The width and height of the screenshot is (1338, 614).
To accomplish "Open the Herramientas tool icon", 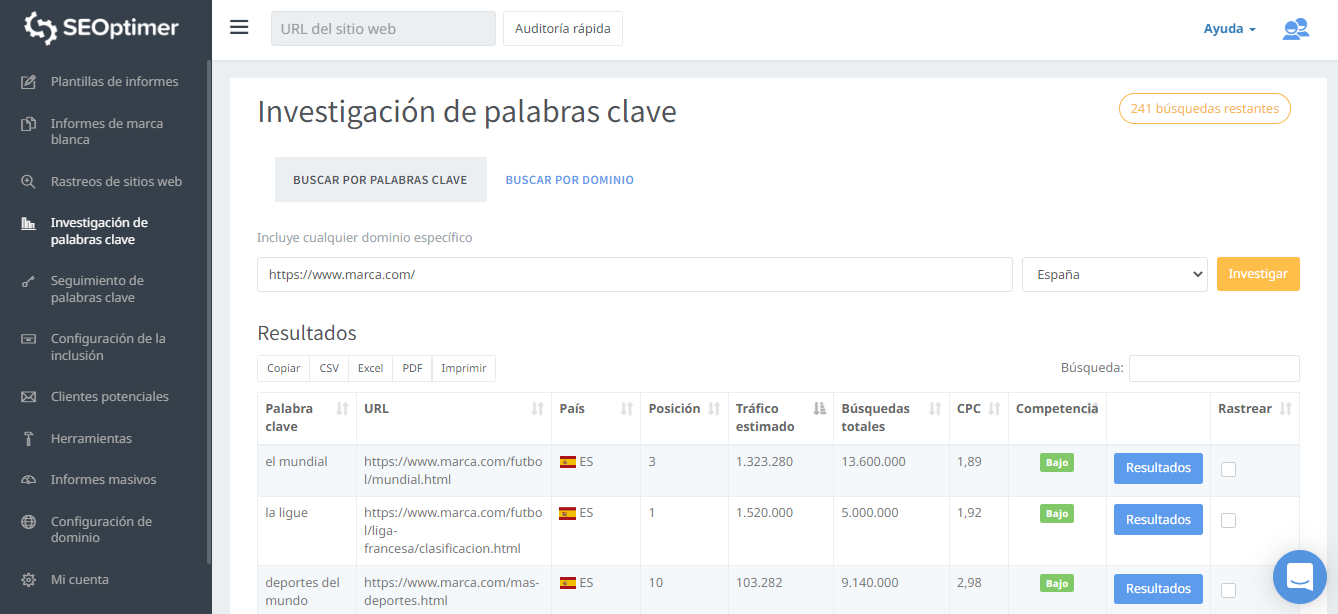I will [x=29, y=439].
